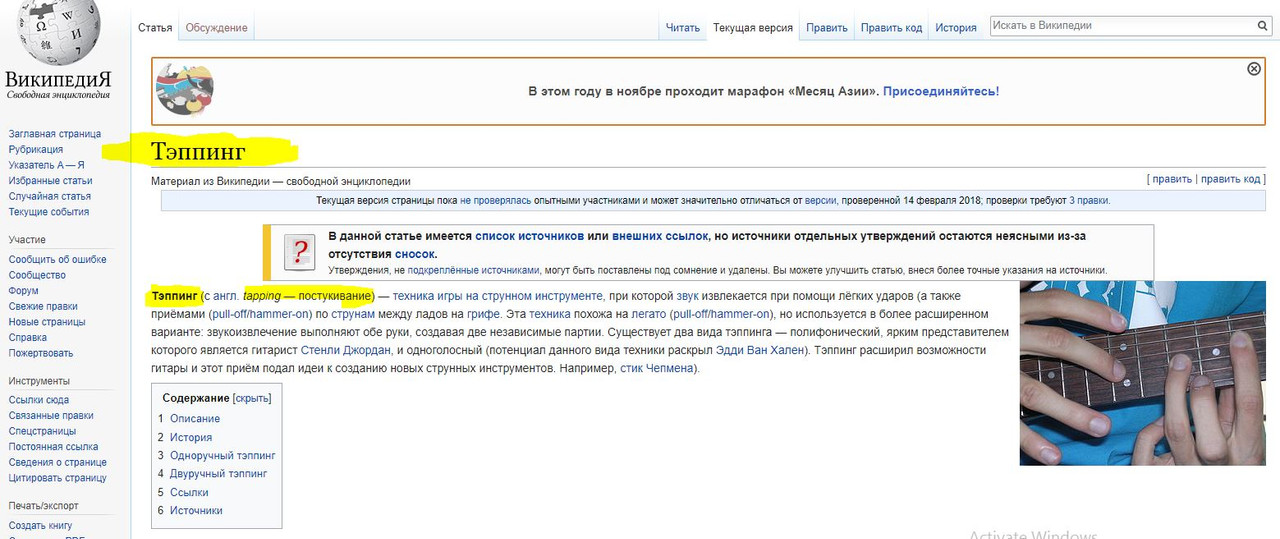Click техника игры на струнном инструменте link
This screenshot has height=539, width=1280.
(x=498, y=297)
